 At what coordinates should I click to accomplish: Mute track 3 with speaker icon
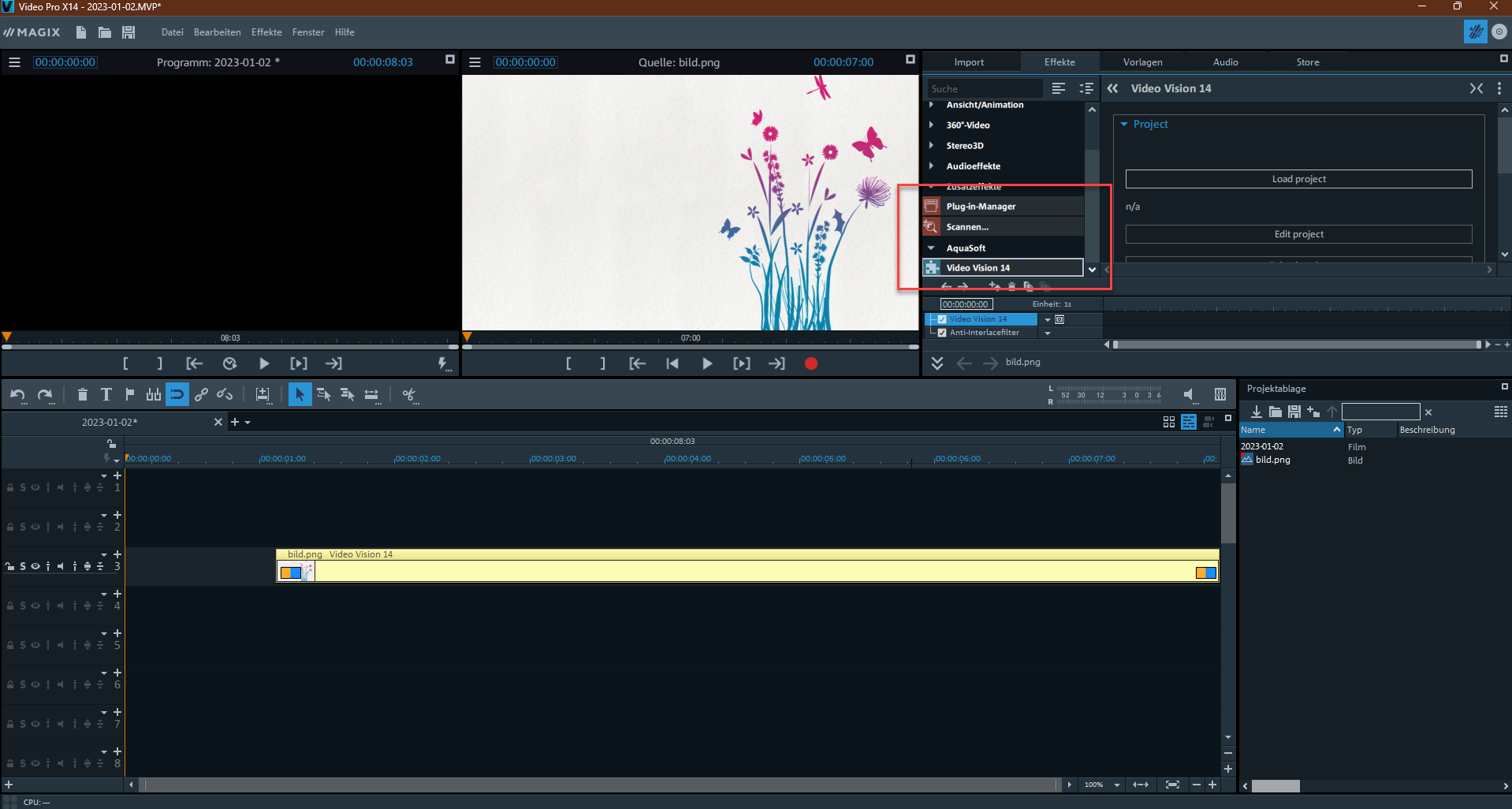(60, 566)
